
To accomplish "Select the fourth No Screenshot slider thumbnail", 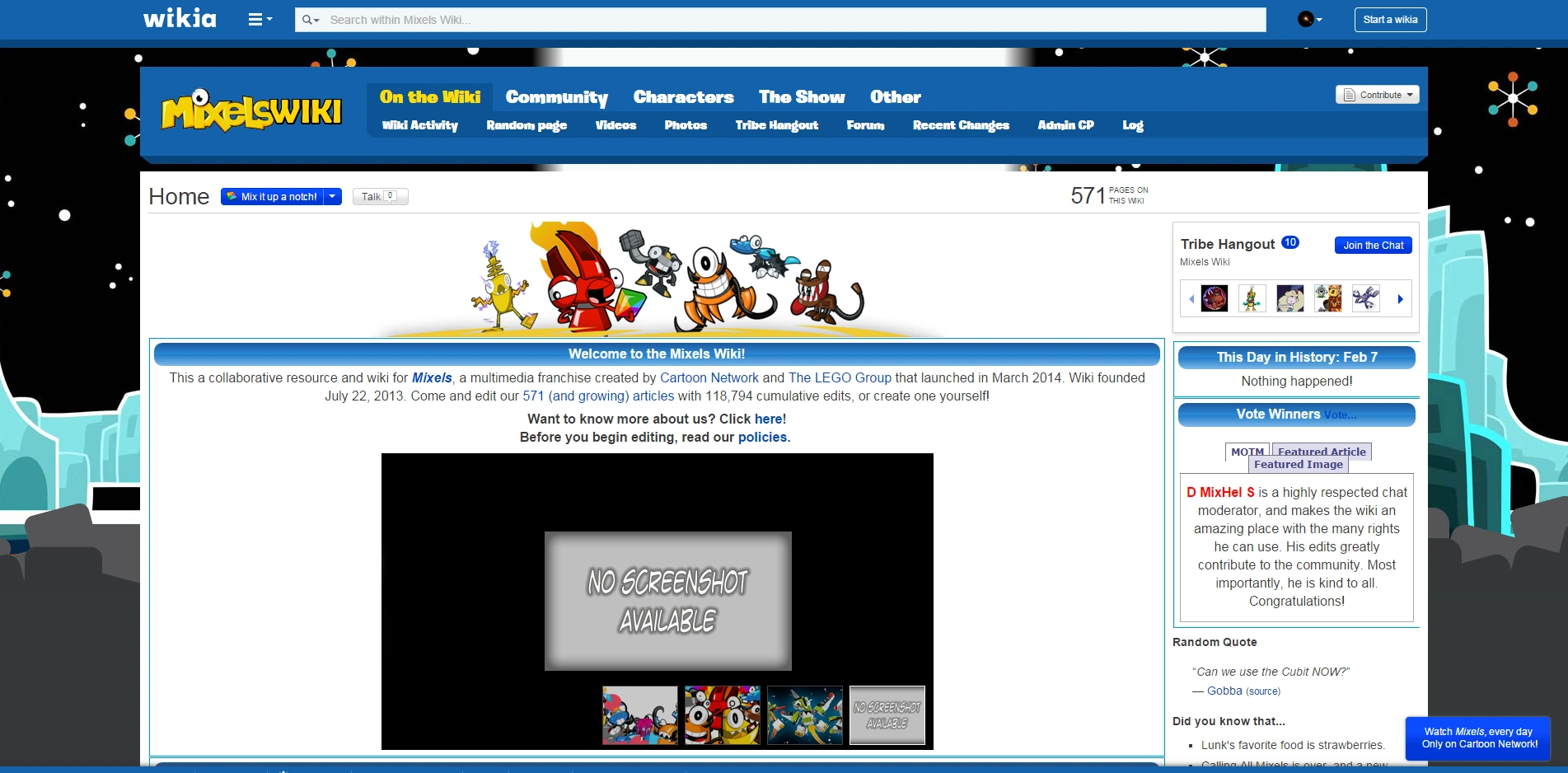I will tap(887, 715).
